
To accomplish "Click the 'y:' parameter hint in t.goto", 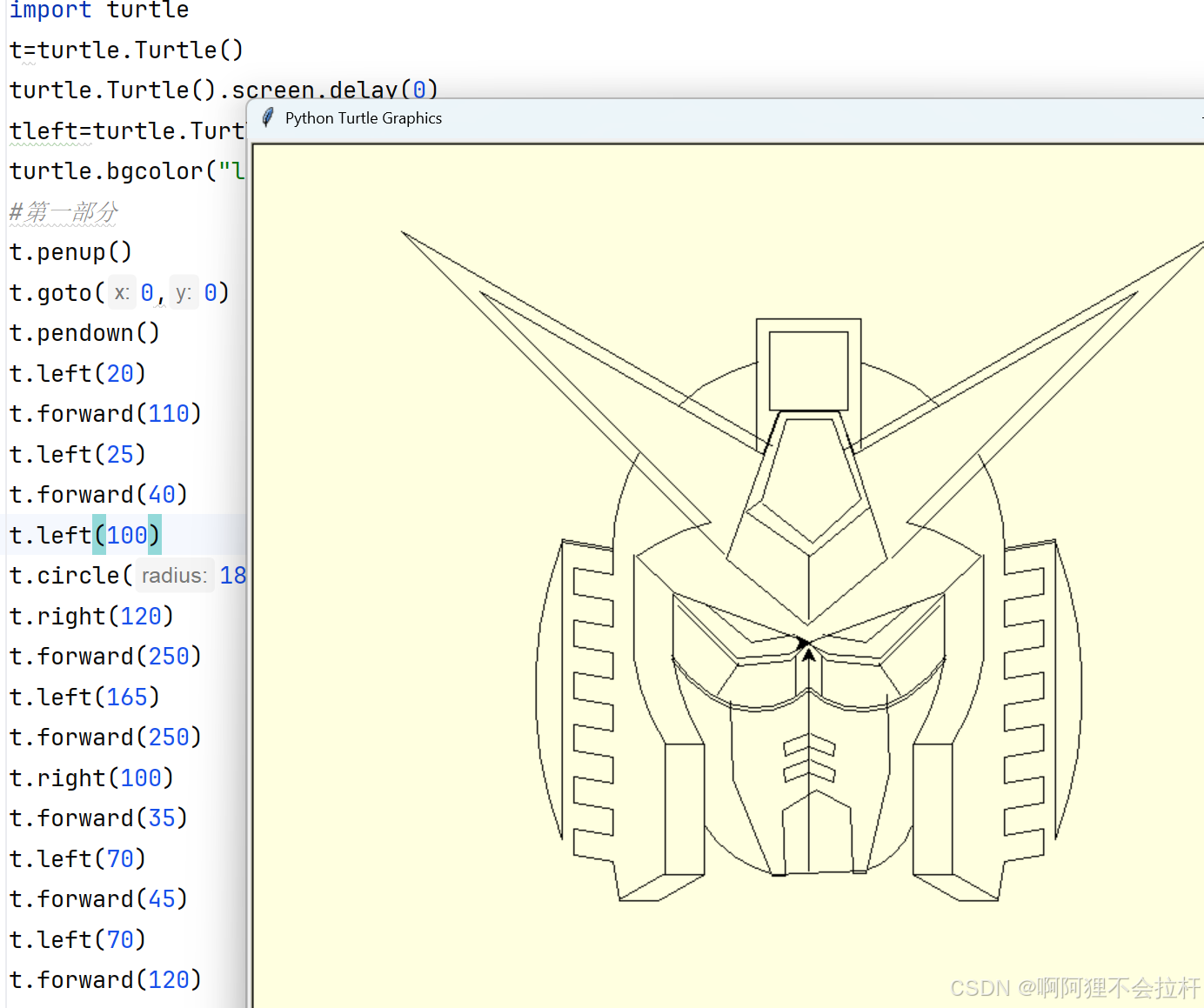I will pos(184,293).
